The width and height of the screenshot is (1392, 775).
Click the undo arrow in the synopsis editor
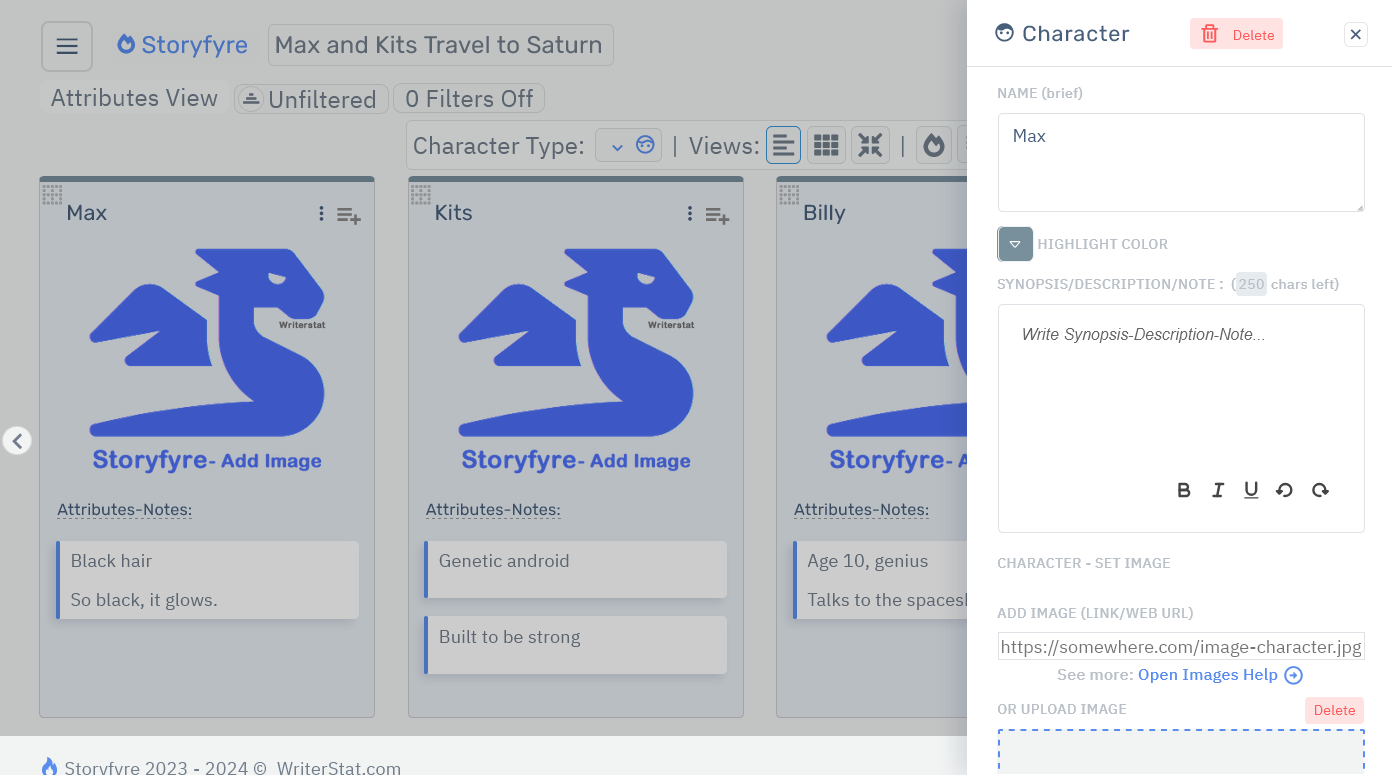(x=1285, y=490)
